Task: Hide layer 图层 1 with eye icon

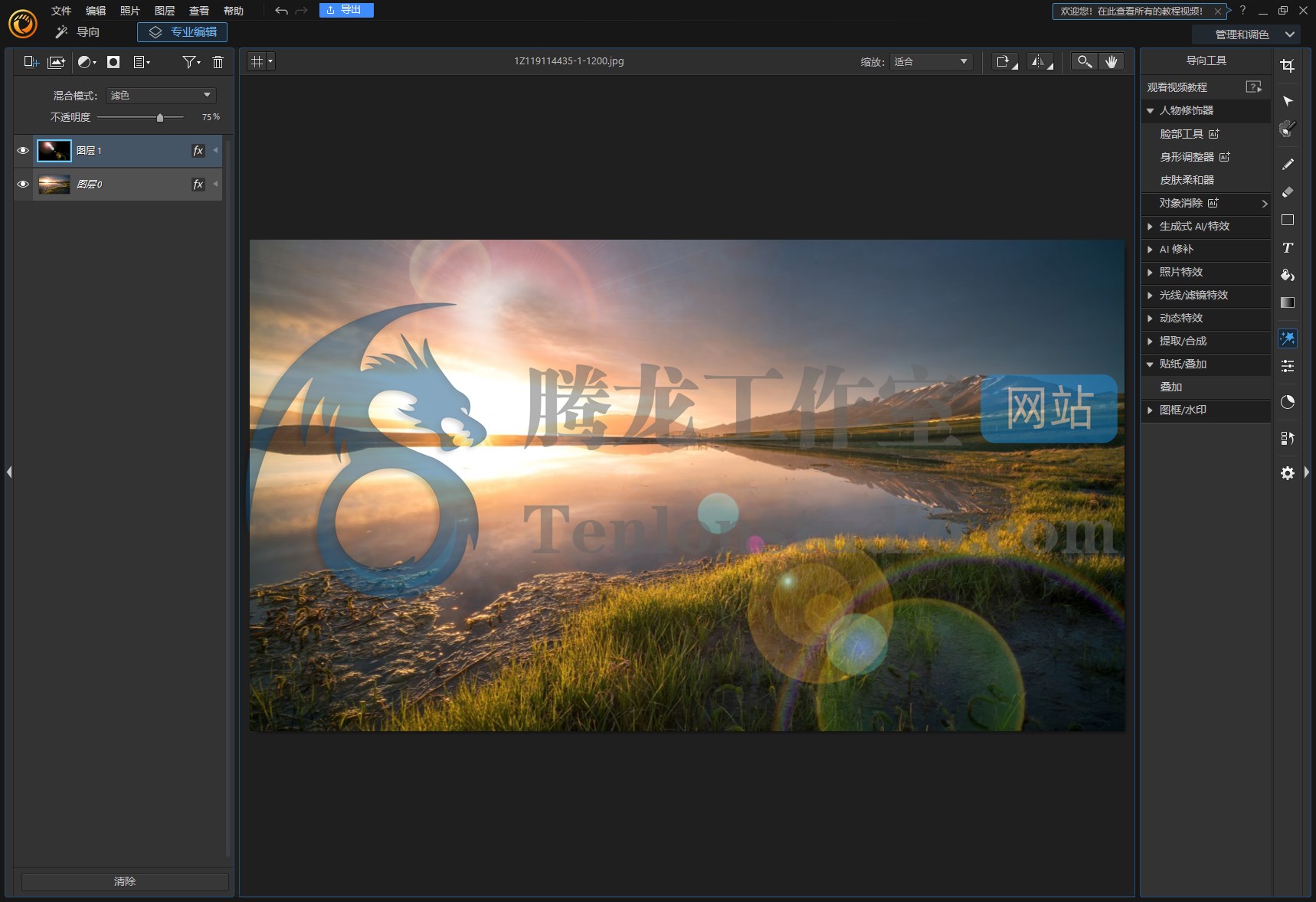Action: [23, 151]
